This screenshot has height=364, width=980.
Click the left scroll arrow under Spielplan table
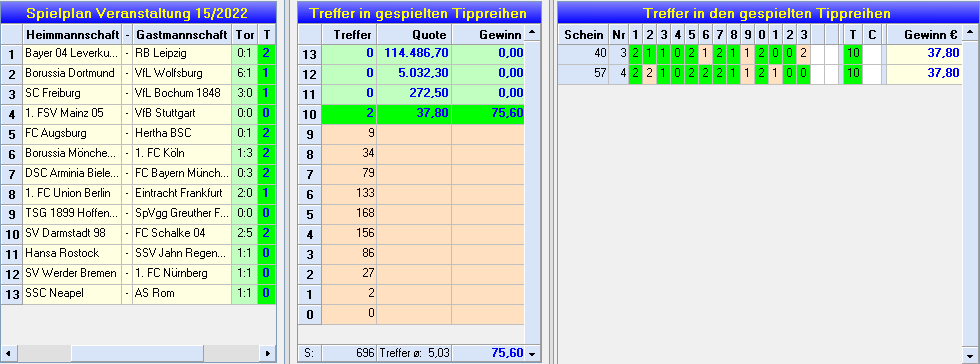click(x=9, y=353)
